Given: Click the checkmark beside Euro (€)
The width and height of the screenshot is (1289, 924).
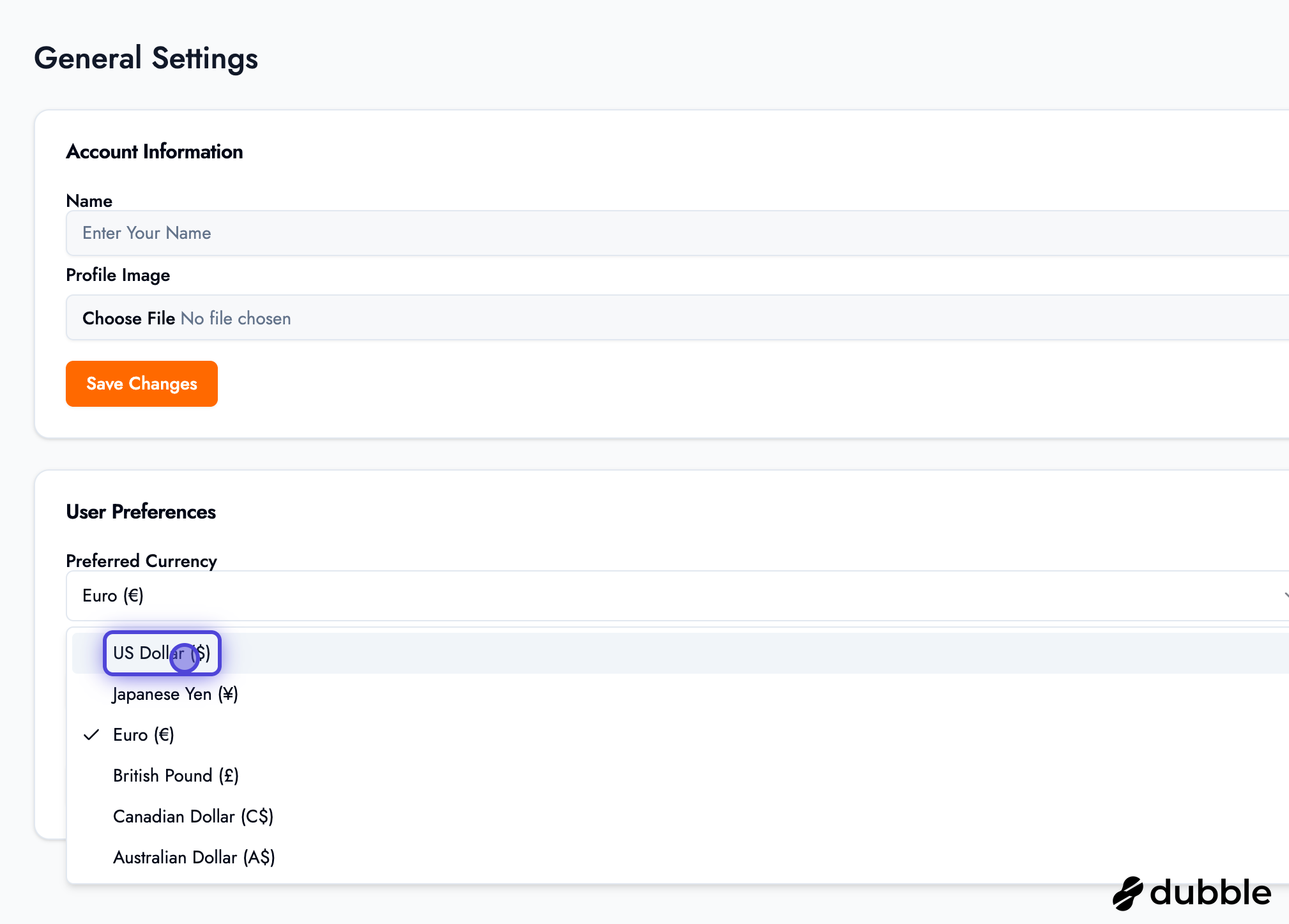Looking at the screenshot, I should point(91,734).
